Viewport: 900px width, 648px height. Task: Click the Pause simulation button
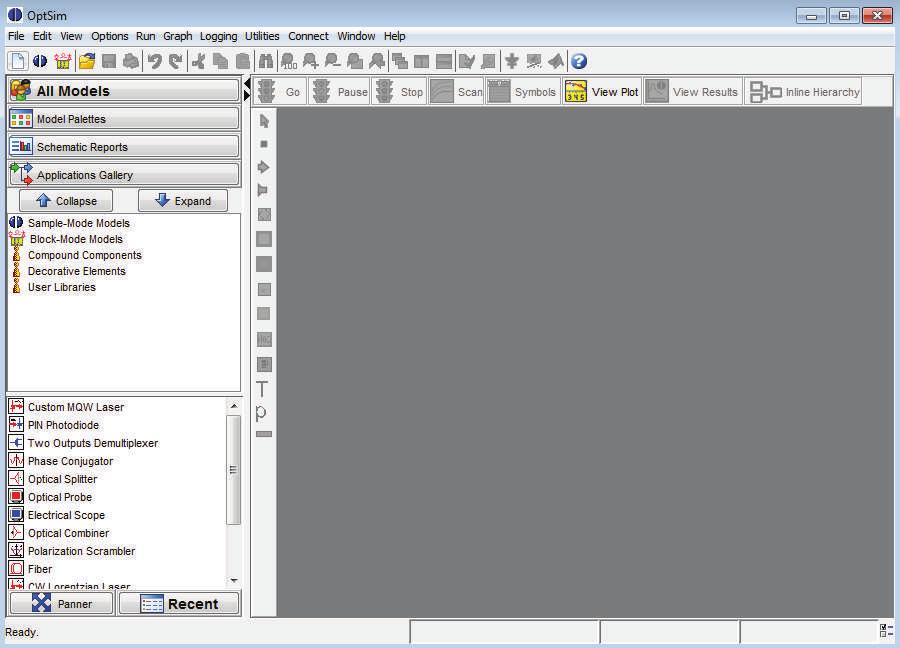[x=339, y=92]
